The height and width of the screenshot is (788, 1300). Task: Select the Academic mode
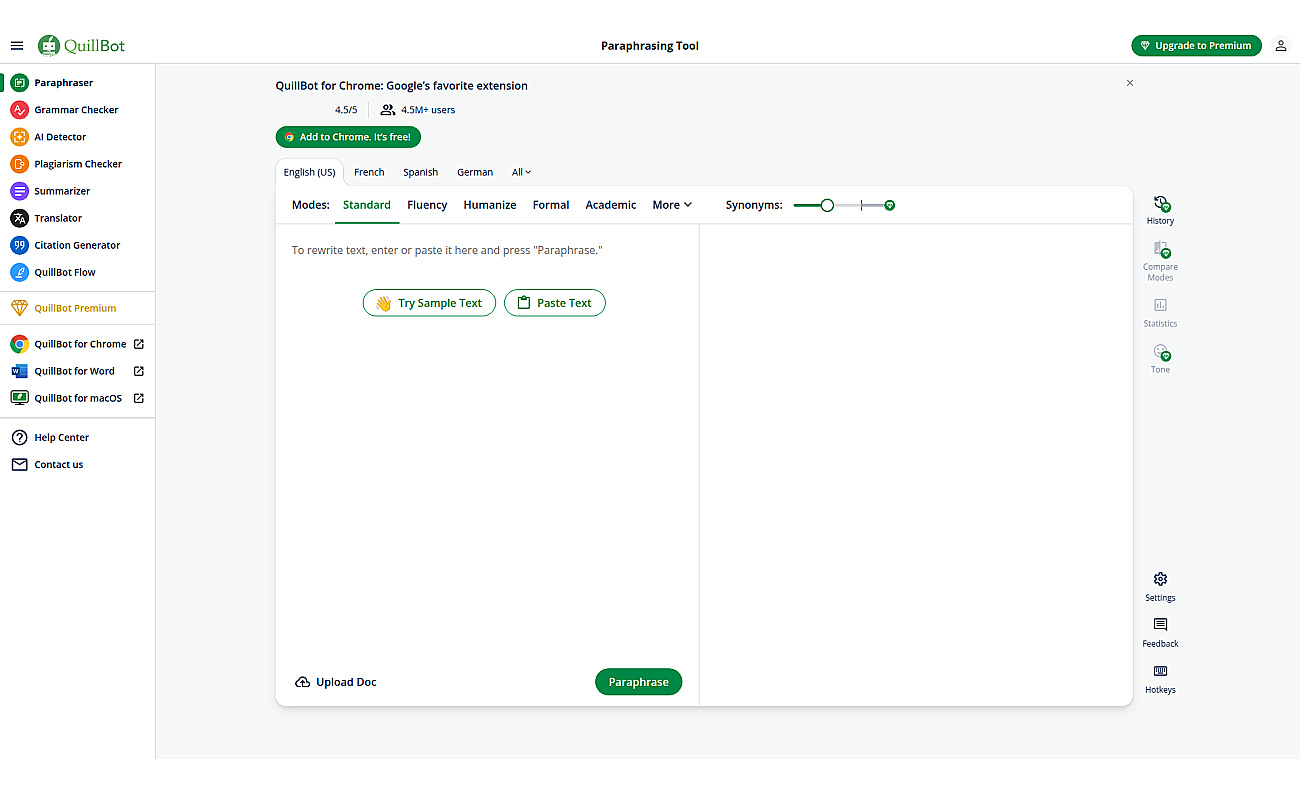pos(611,205)
